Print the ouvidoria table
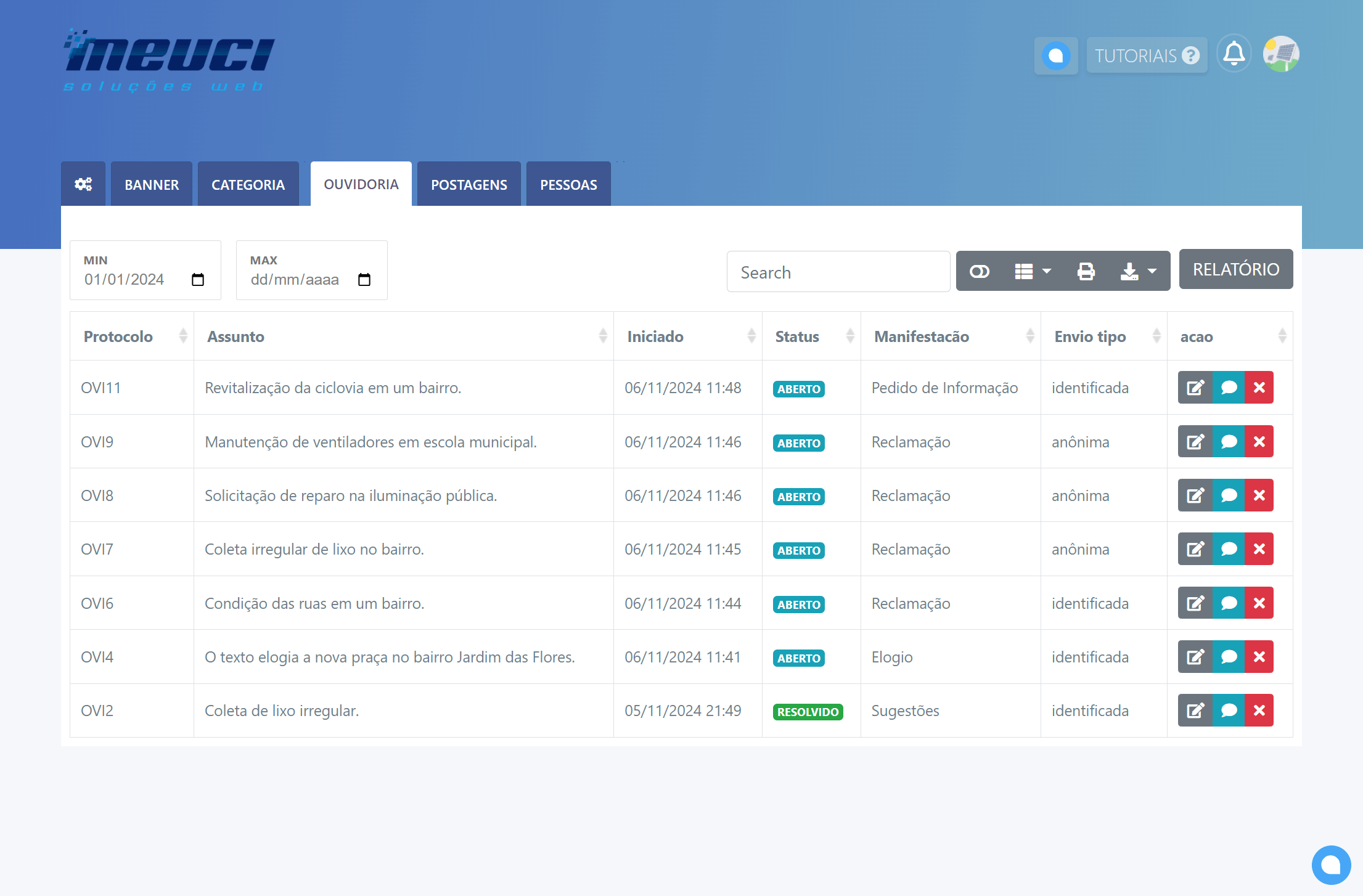 pyautogui.click(x=1086, y=271)
